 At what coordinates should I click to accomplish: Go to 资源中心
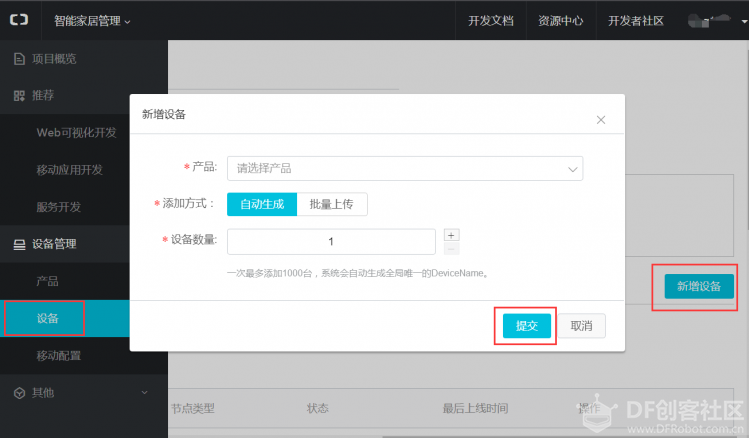561,21
